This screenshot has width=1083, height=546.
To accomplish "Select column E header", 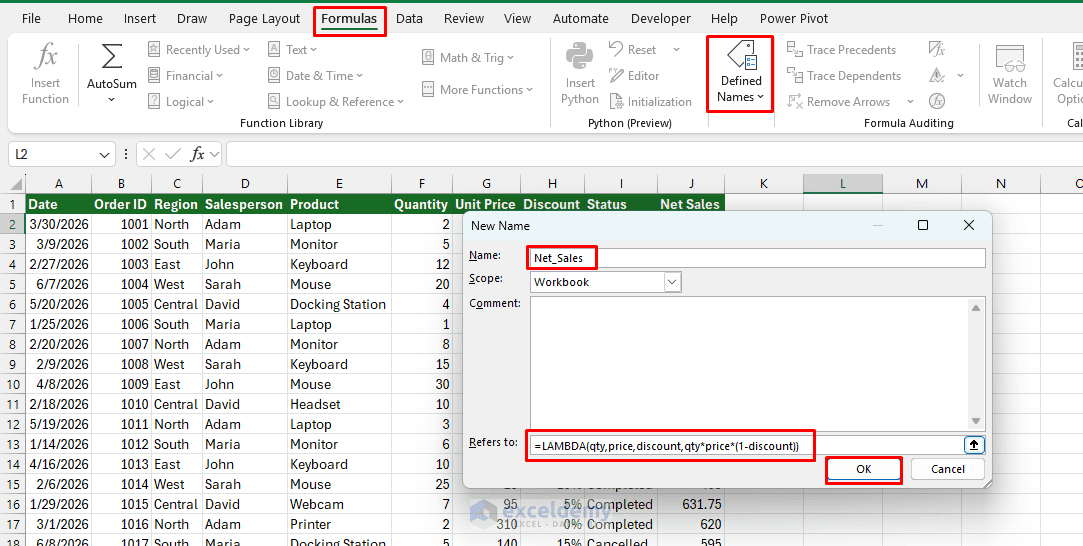I will point(339,184).
